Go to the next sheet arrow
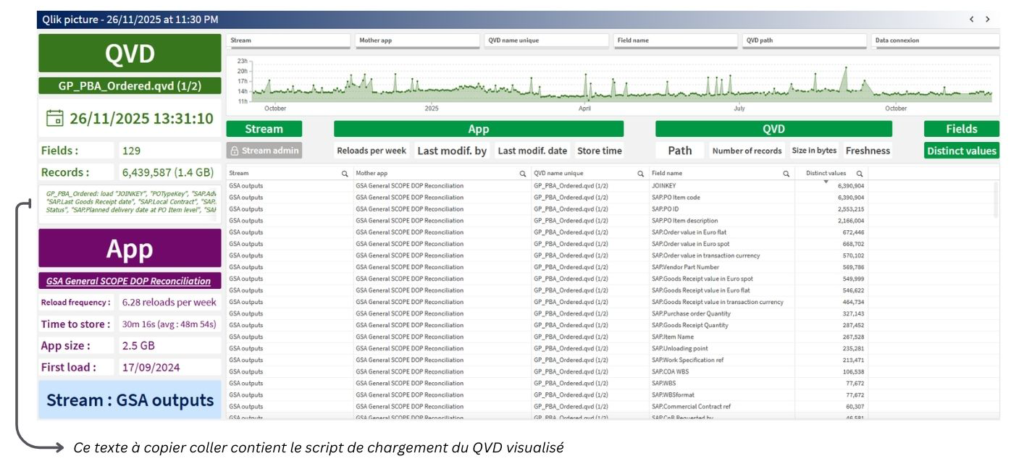 click(x=988, y=19)
